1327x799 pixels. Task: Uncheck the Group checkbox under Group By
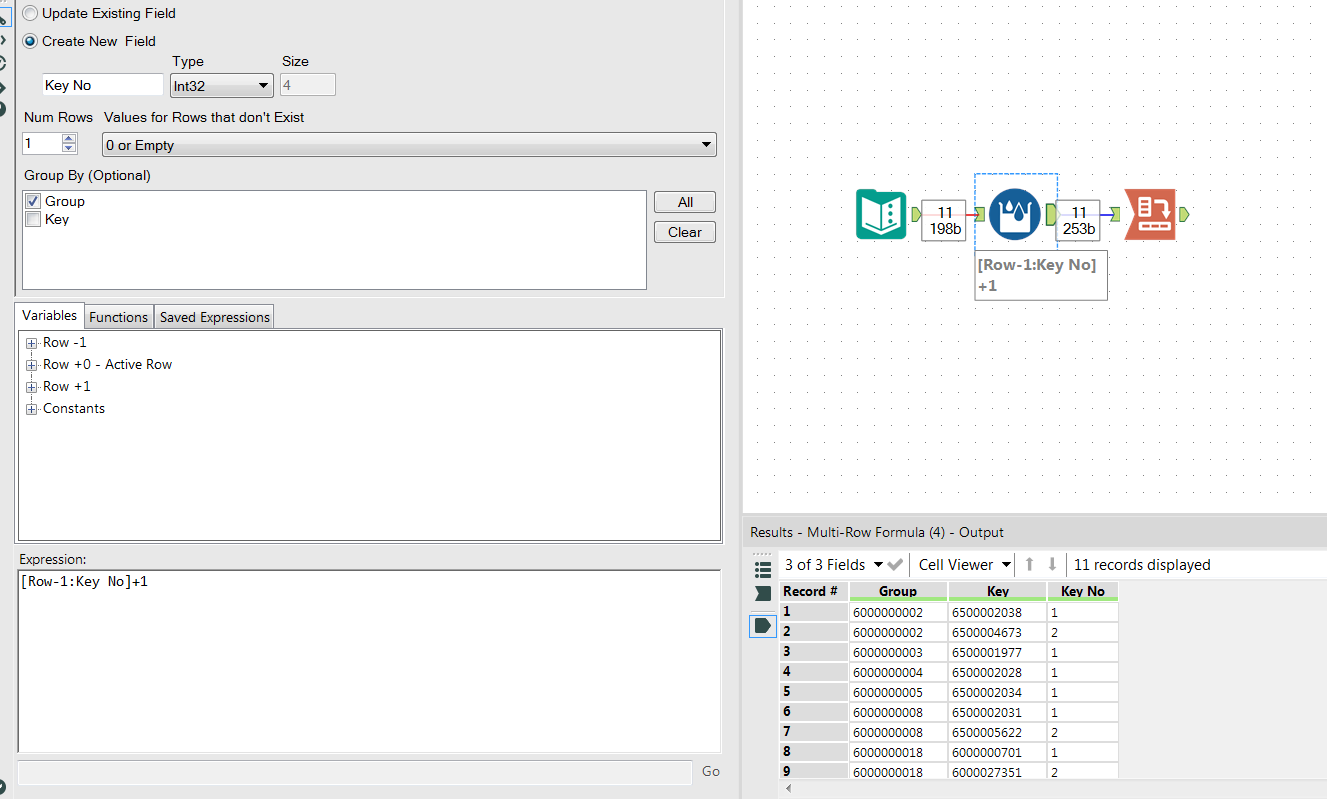(32, 201)
